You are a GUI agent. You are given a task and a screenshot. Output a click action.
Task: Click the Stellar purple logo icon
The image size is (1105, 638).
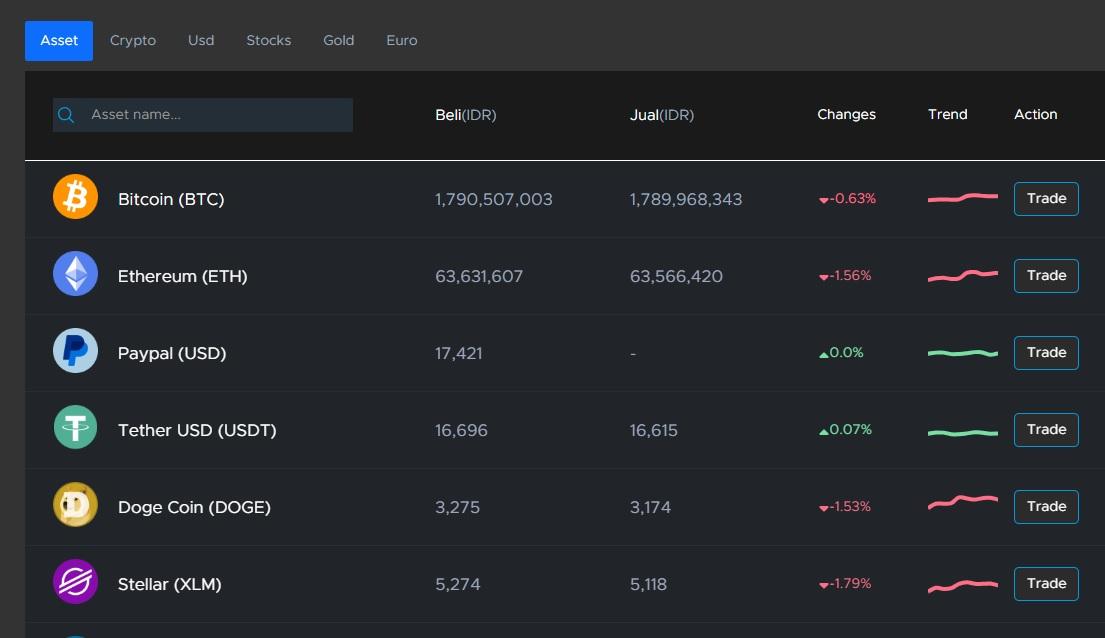click(x=75, y=582)
